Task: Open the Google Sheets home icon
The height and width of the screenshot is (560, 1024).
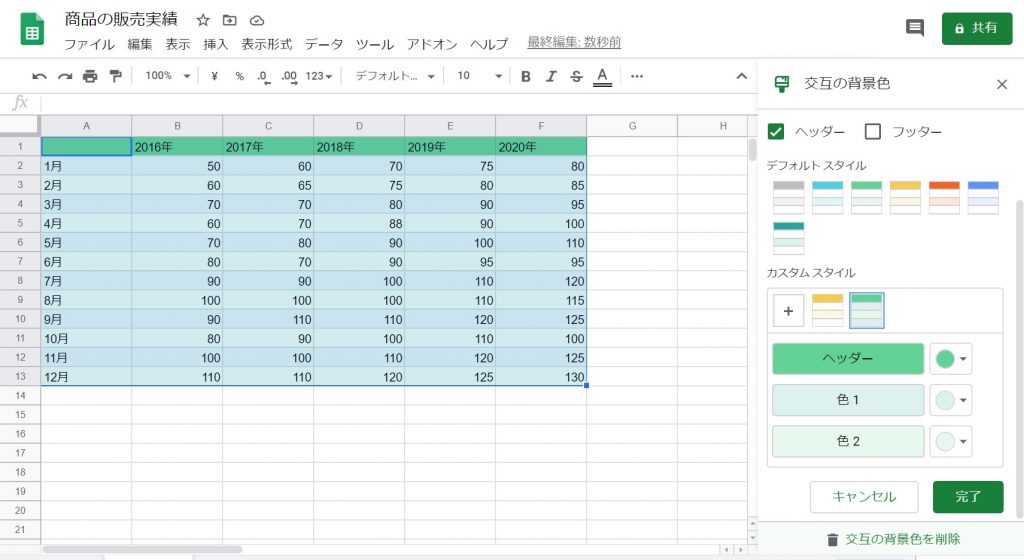Action: pos(32,29)
